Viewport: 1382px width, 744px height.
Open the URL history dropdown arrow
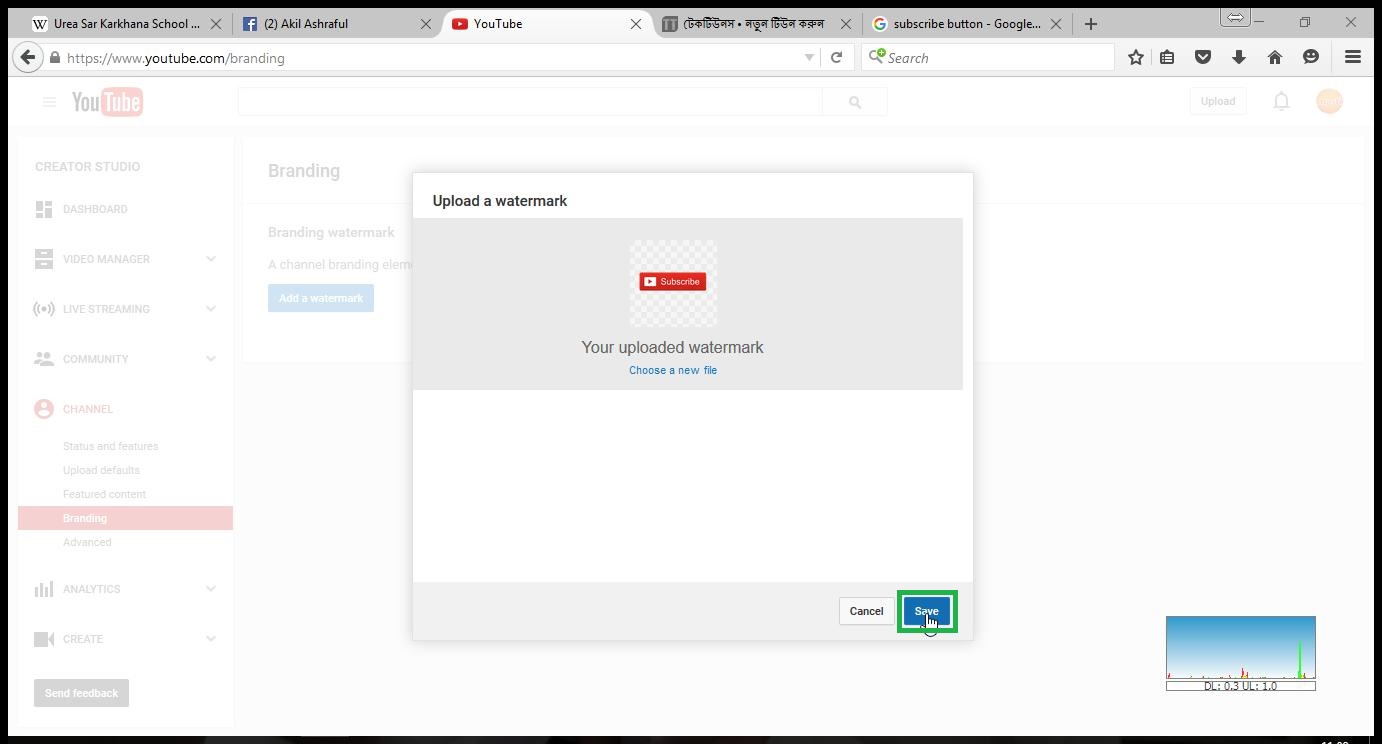[x=809, y=58]
